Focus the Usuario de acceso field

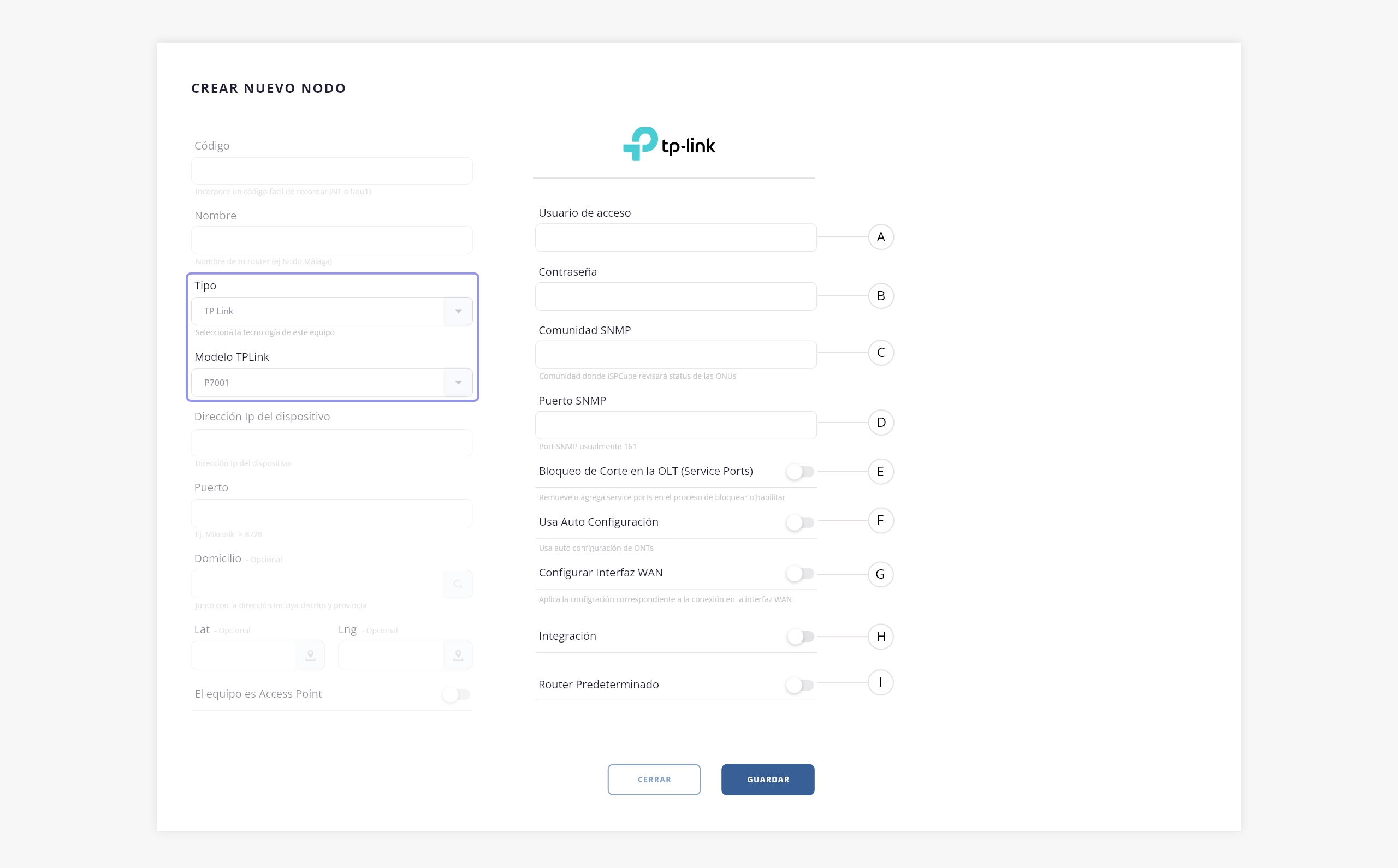point(676,237)
